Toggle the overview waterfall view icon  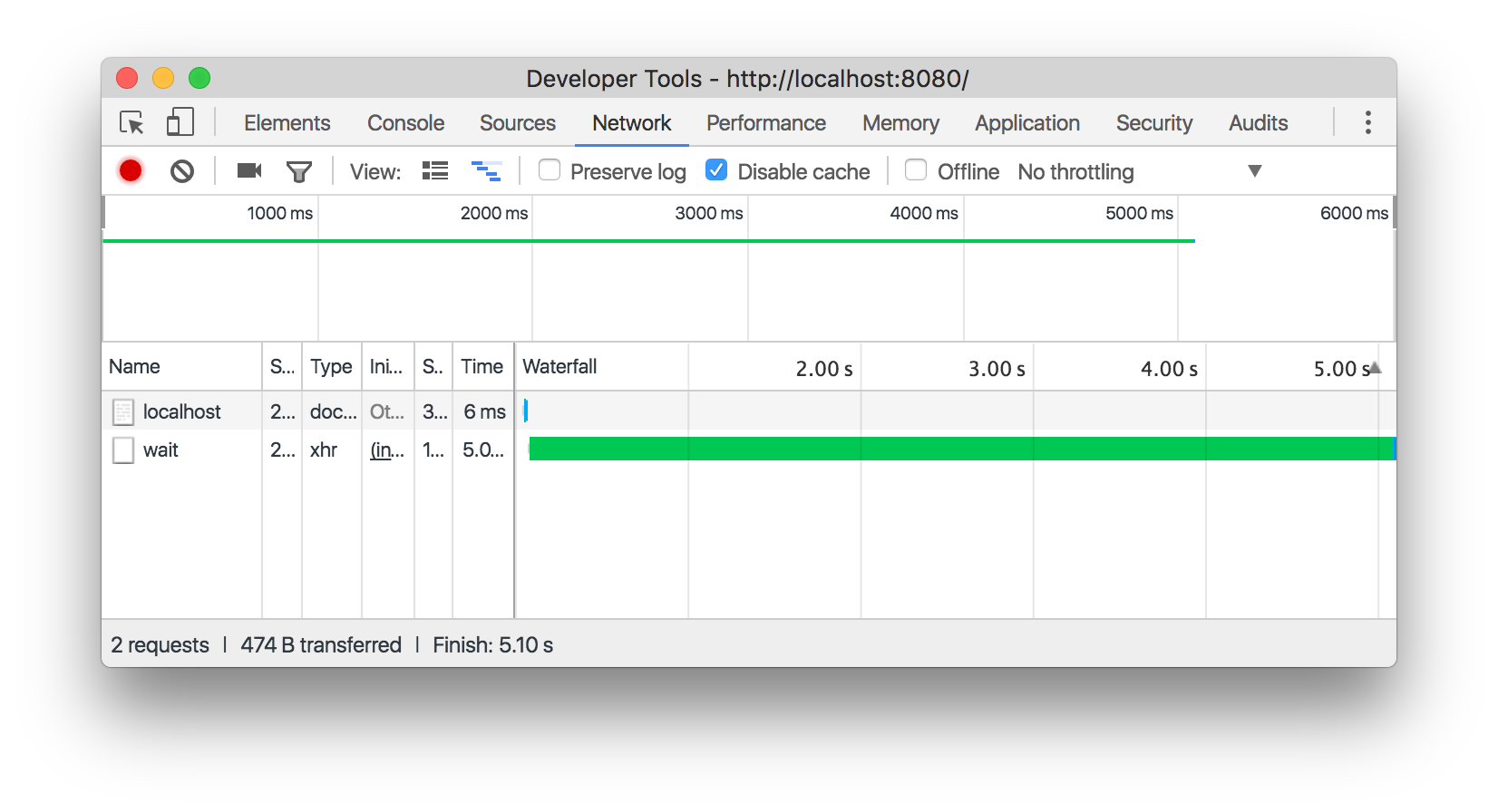tap(487, 171)
